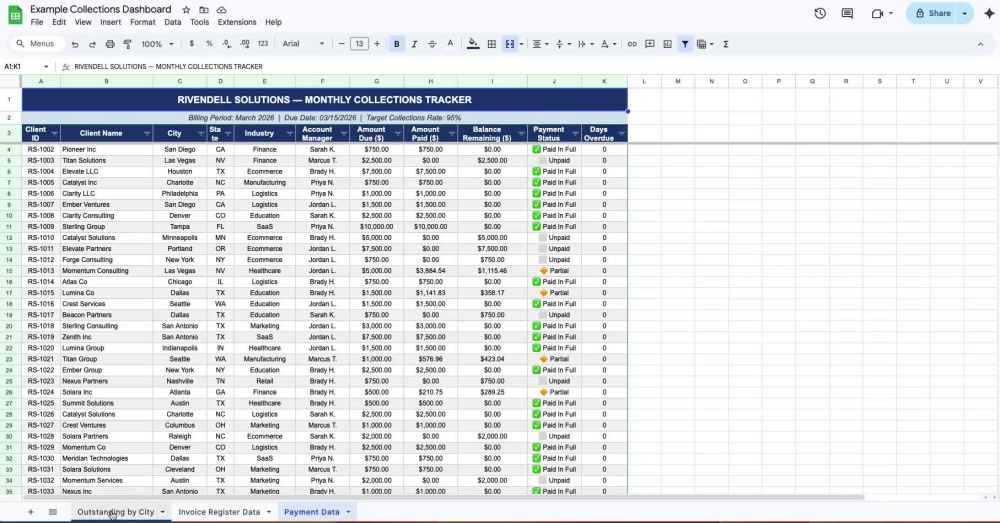This screenshot has height=523, width=1000.
Task: Open Payment Data tab options arrow
Action: click(x=348, y=512)
